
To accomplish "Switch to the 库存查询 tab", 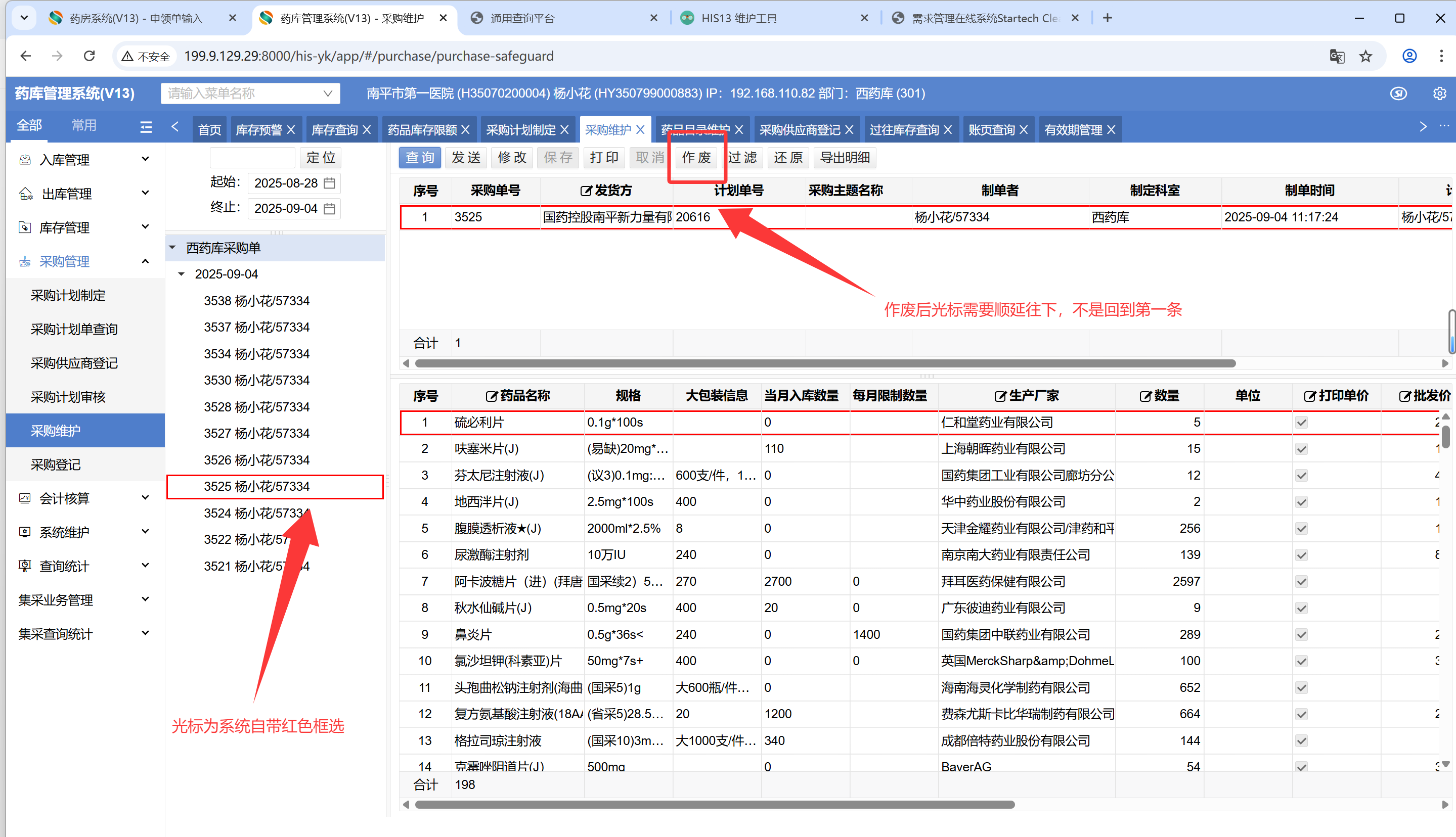I will (334, 130).
